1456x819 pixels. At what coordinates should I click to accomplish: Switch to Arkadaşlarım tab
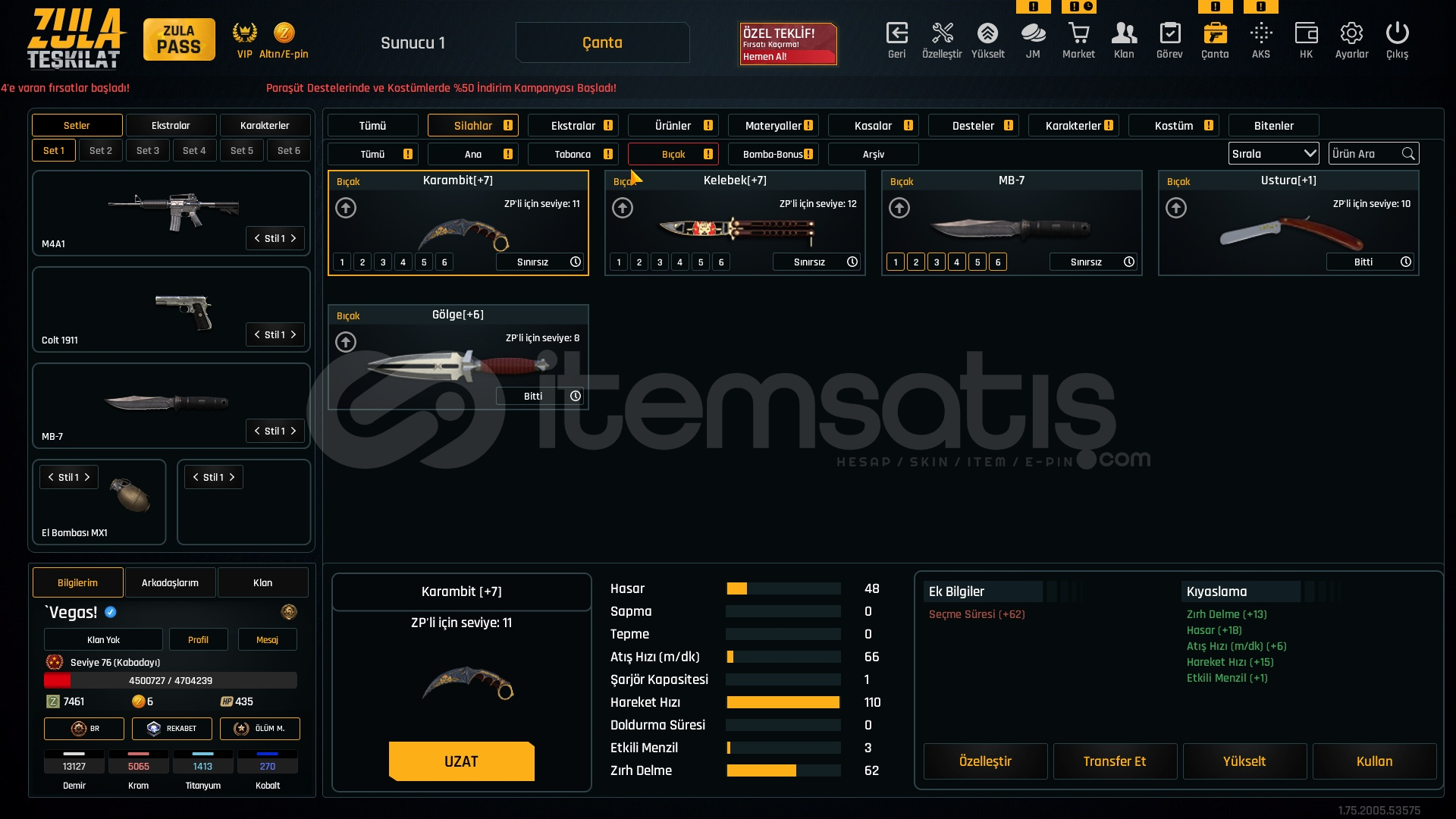pos(170,582)
